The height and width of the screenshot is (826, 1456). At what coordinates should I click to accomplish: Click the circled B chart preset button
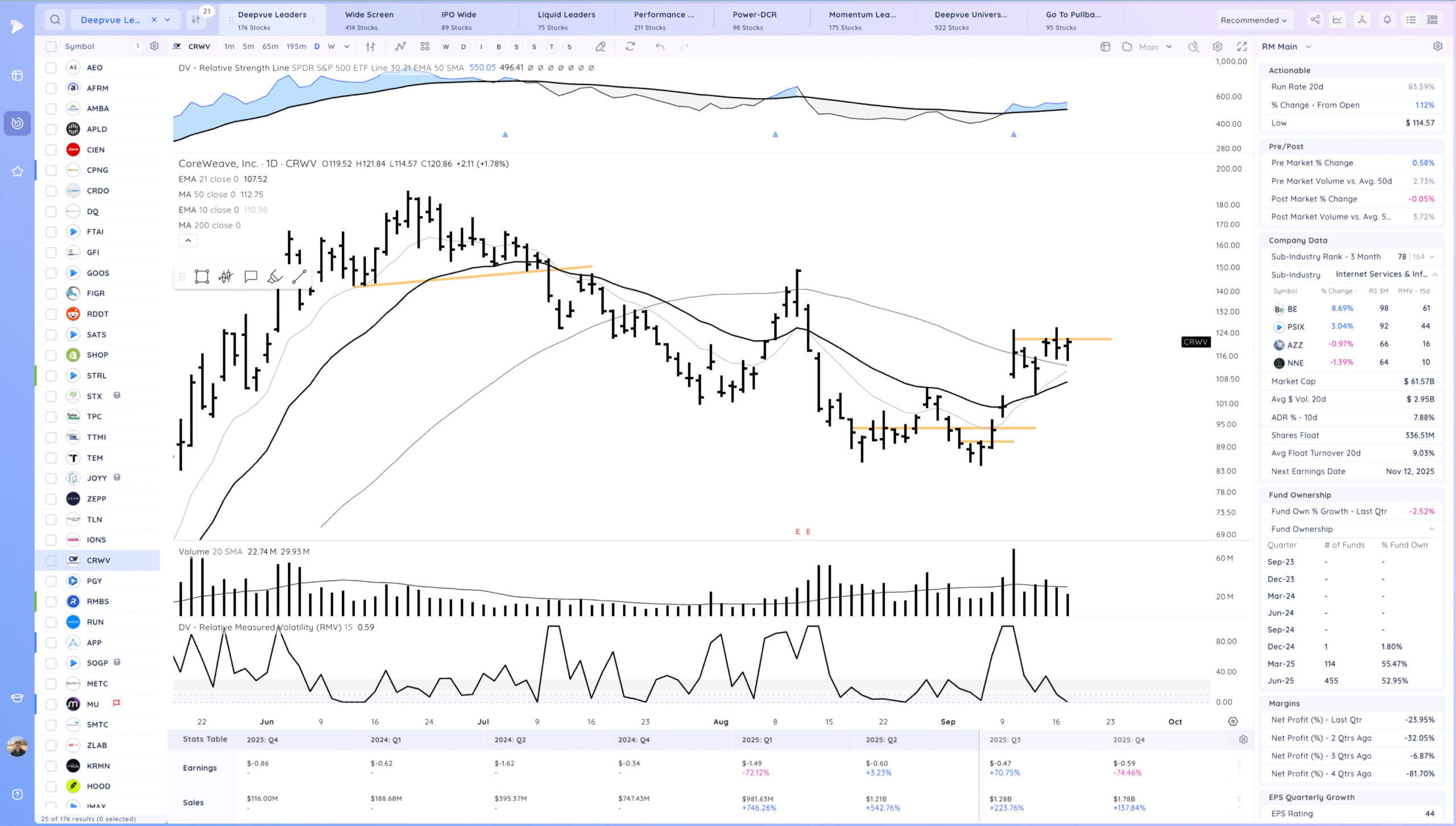click(499, 47)
